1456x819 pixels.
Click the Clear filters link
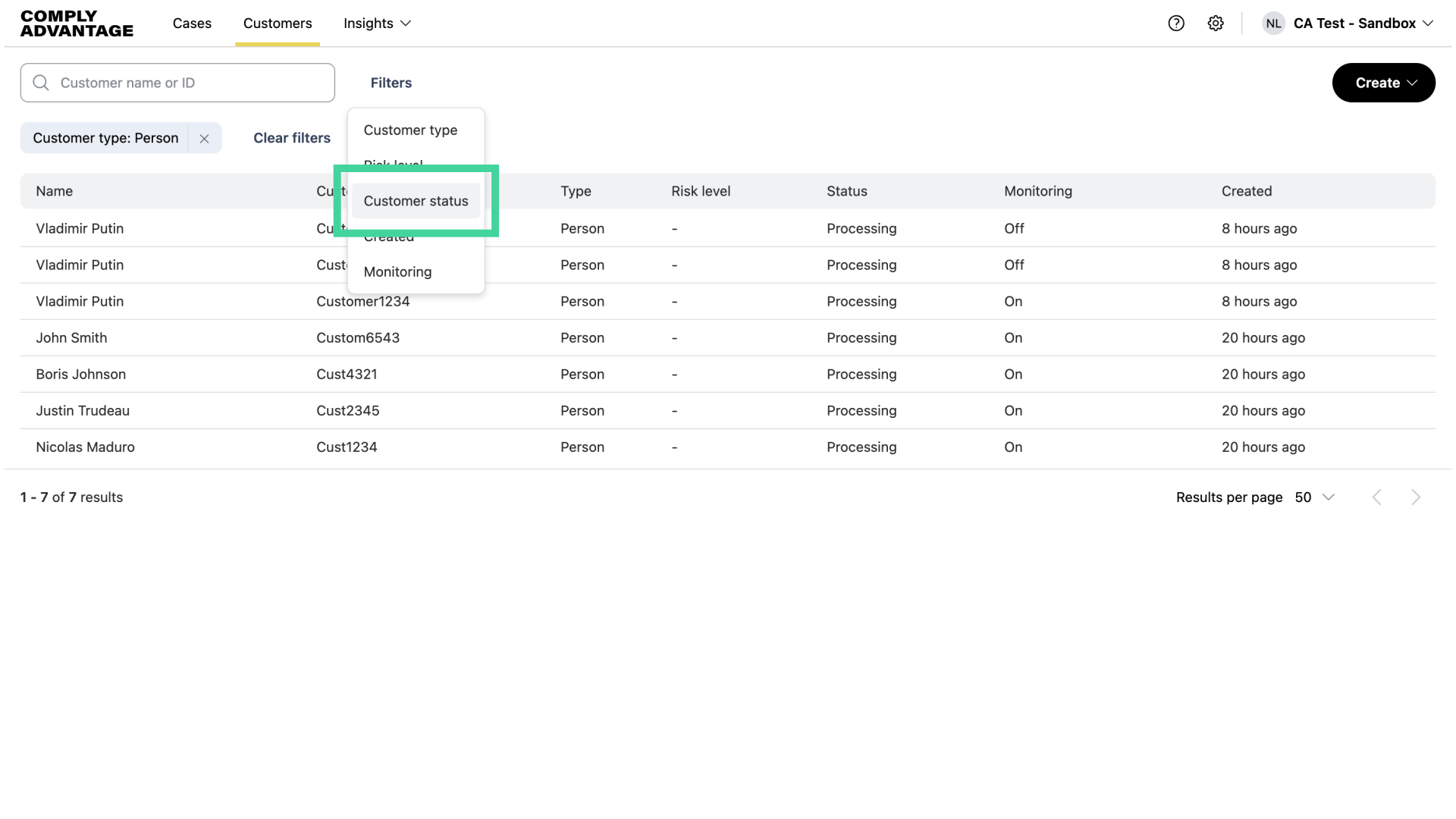tap(291, 138)
